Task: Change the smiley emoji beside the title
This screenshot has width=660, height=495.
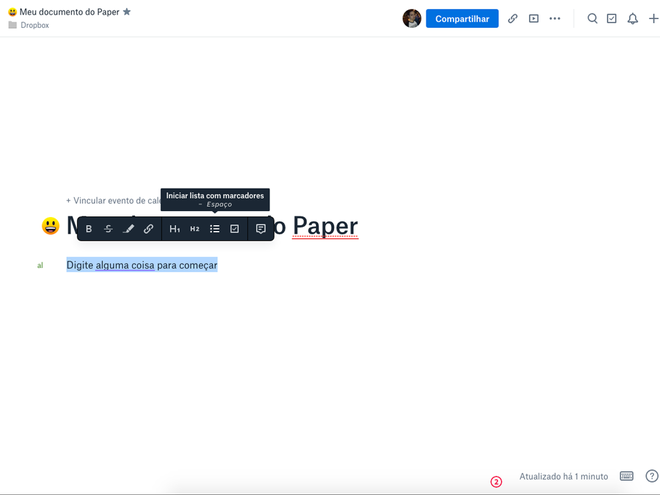Action: click(51, 226)
